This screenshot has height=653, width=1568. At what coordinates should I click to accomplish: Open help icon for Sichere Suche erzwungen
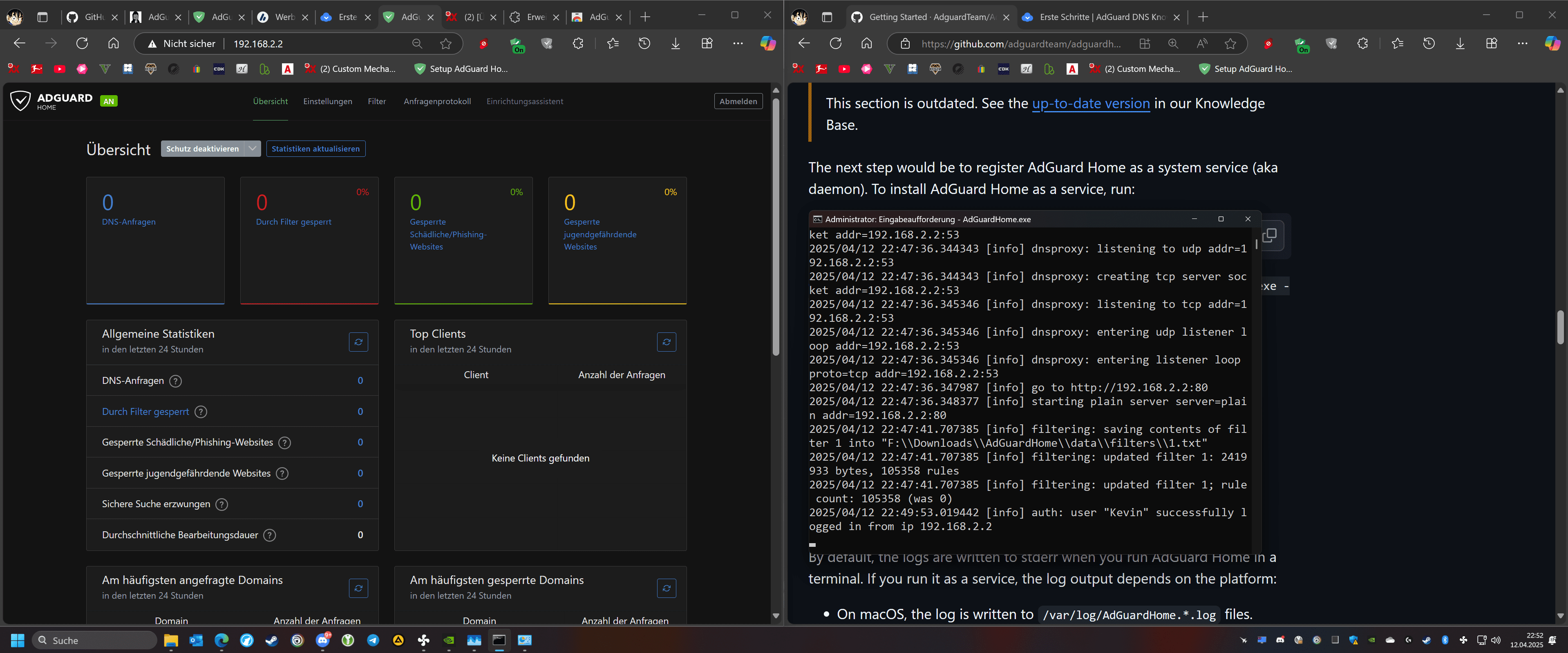222,504
